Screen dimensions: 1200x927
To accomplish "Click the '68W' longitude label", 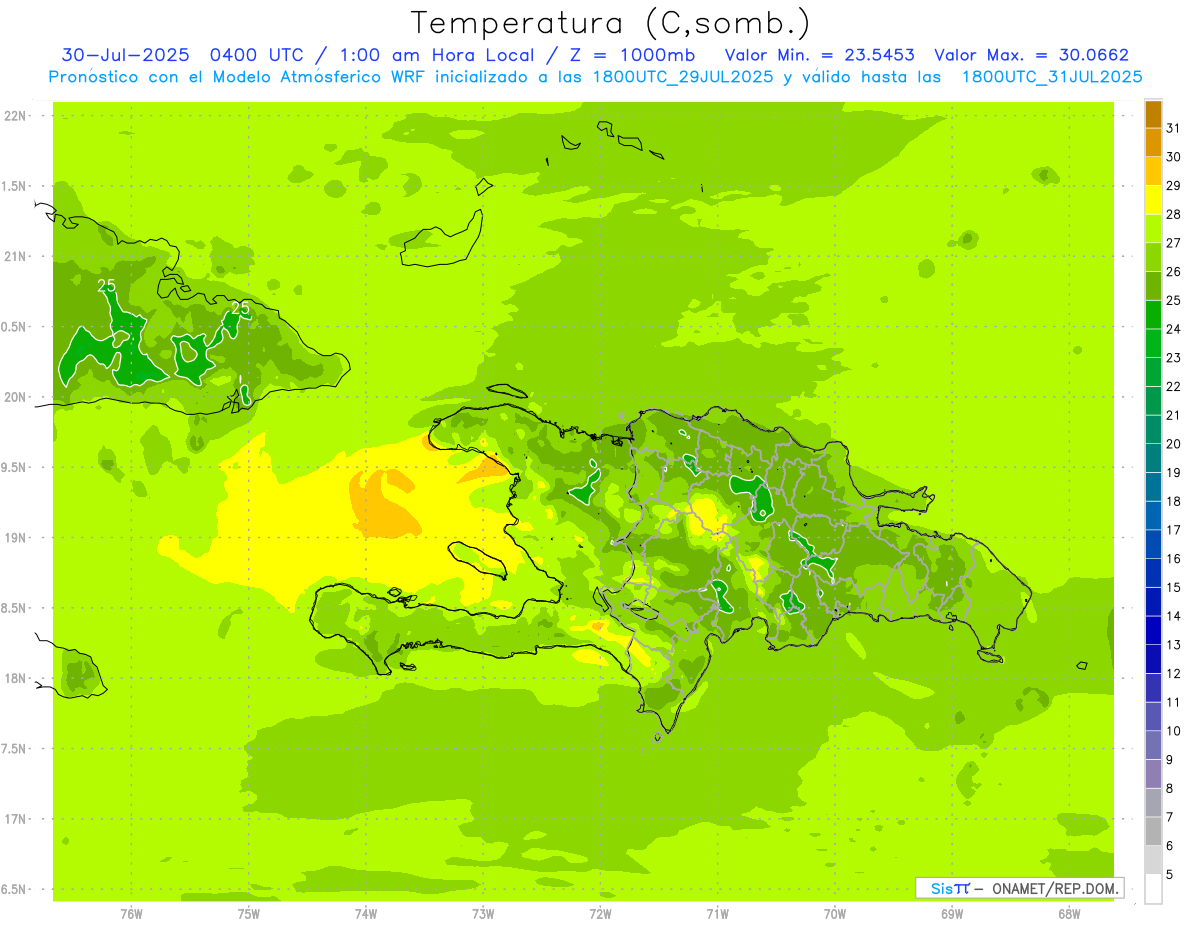I will [1069, 913].
